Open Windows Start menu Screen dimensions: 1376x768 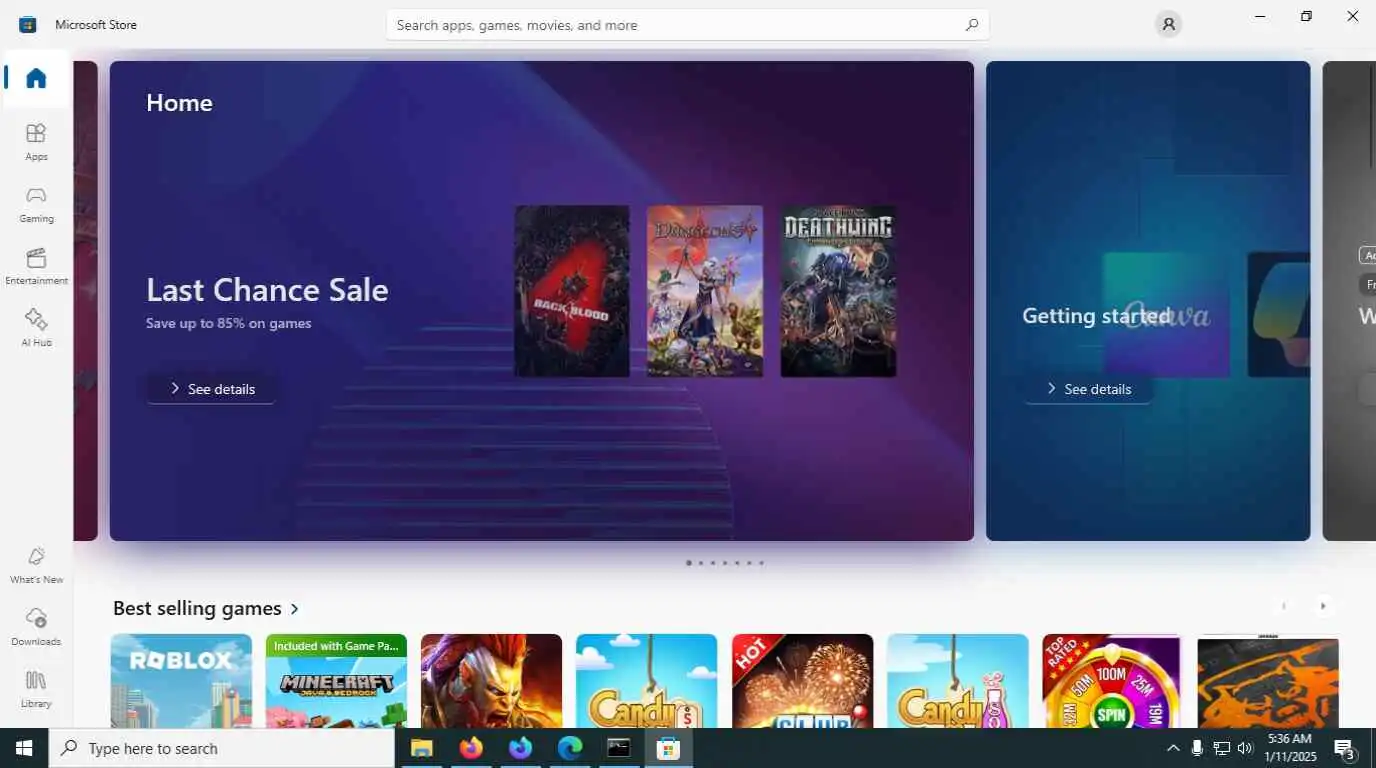point(24,748)
